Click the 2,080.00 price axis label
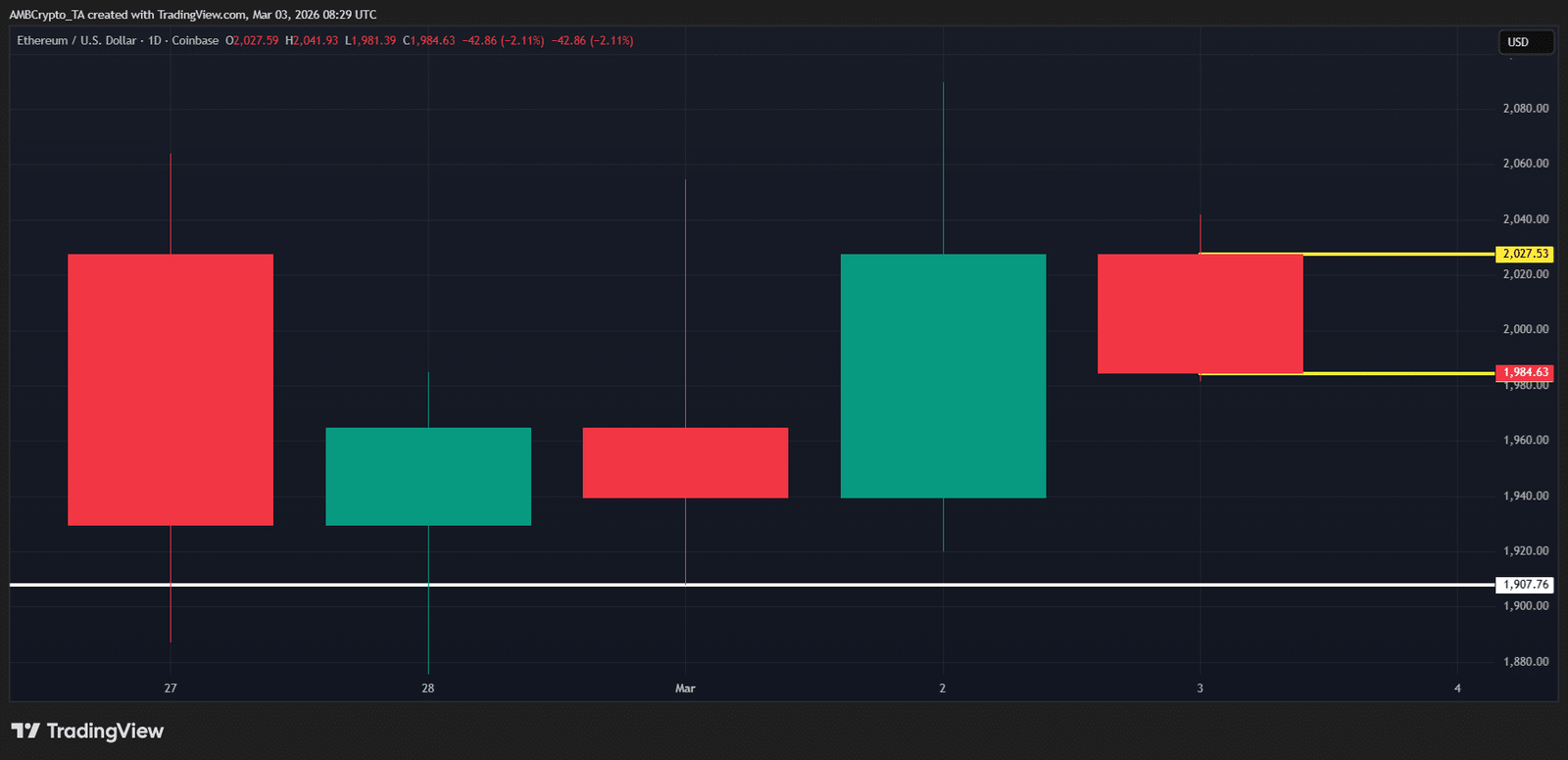 click(1525, 109)
